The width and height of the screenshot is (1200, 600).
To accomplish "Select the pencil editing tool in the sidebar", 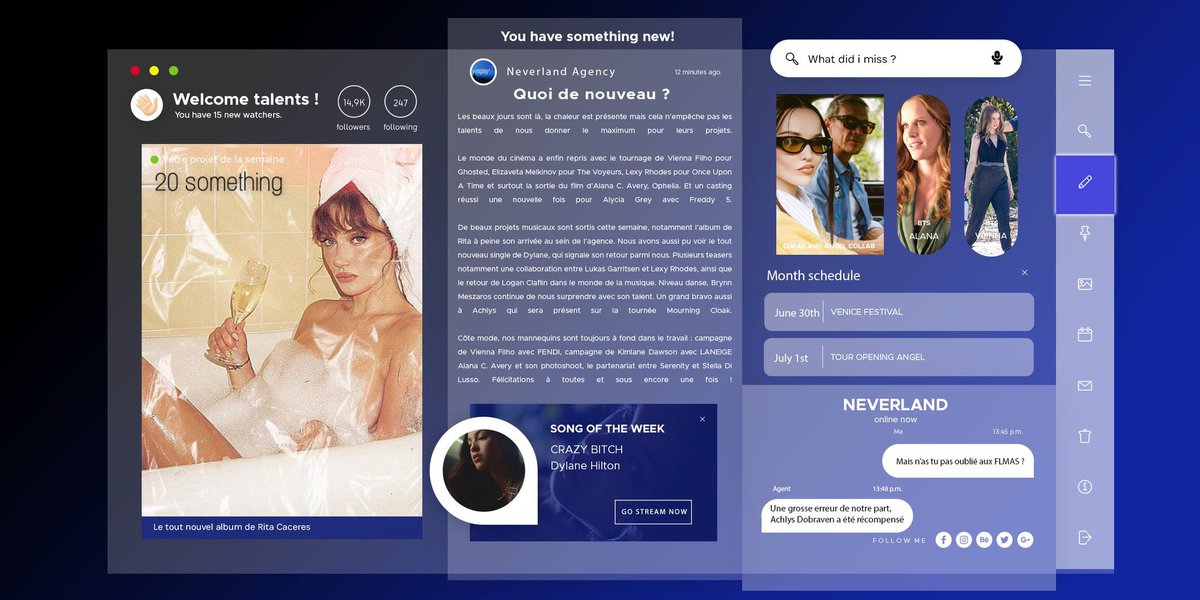I will point(1085,183).
